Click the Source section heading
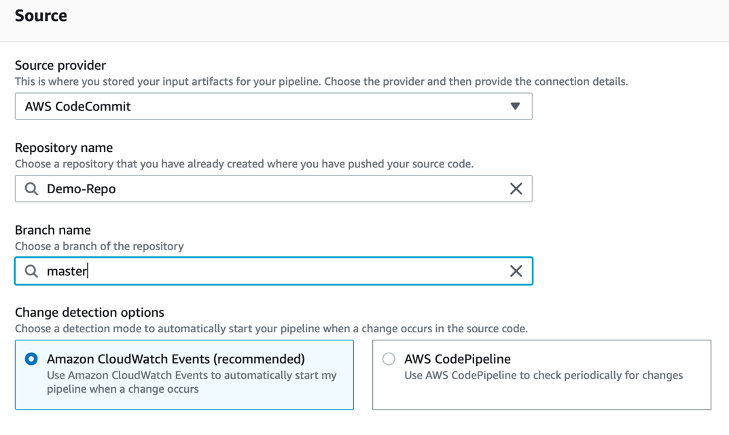 (x=42, y=17)
